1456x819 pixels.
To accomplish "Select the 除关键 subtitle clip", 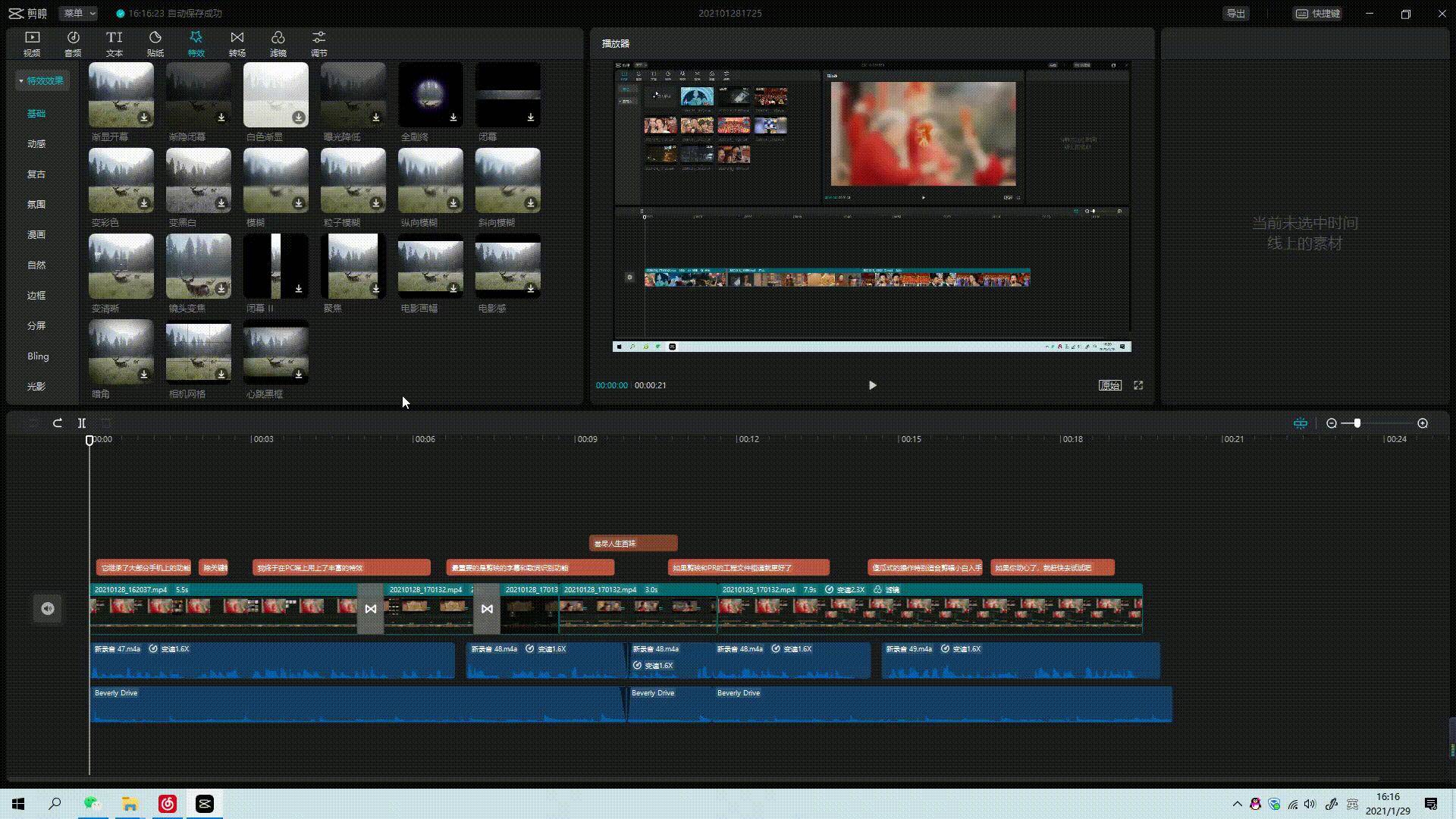I will pos(213,567).
